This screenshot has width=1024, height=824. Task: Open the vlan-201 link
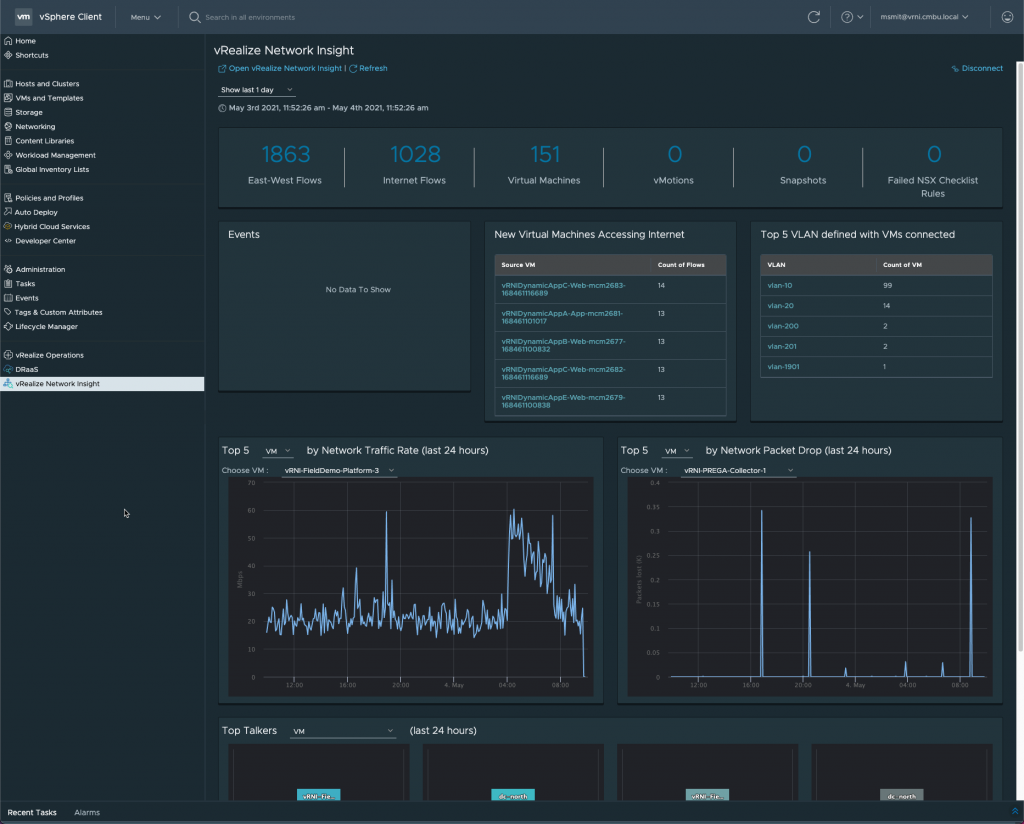tap(782, 347)
